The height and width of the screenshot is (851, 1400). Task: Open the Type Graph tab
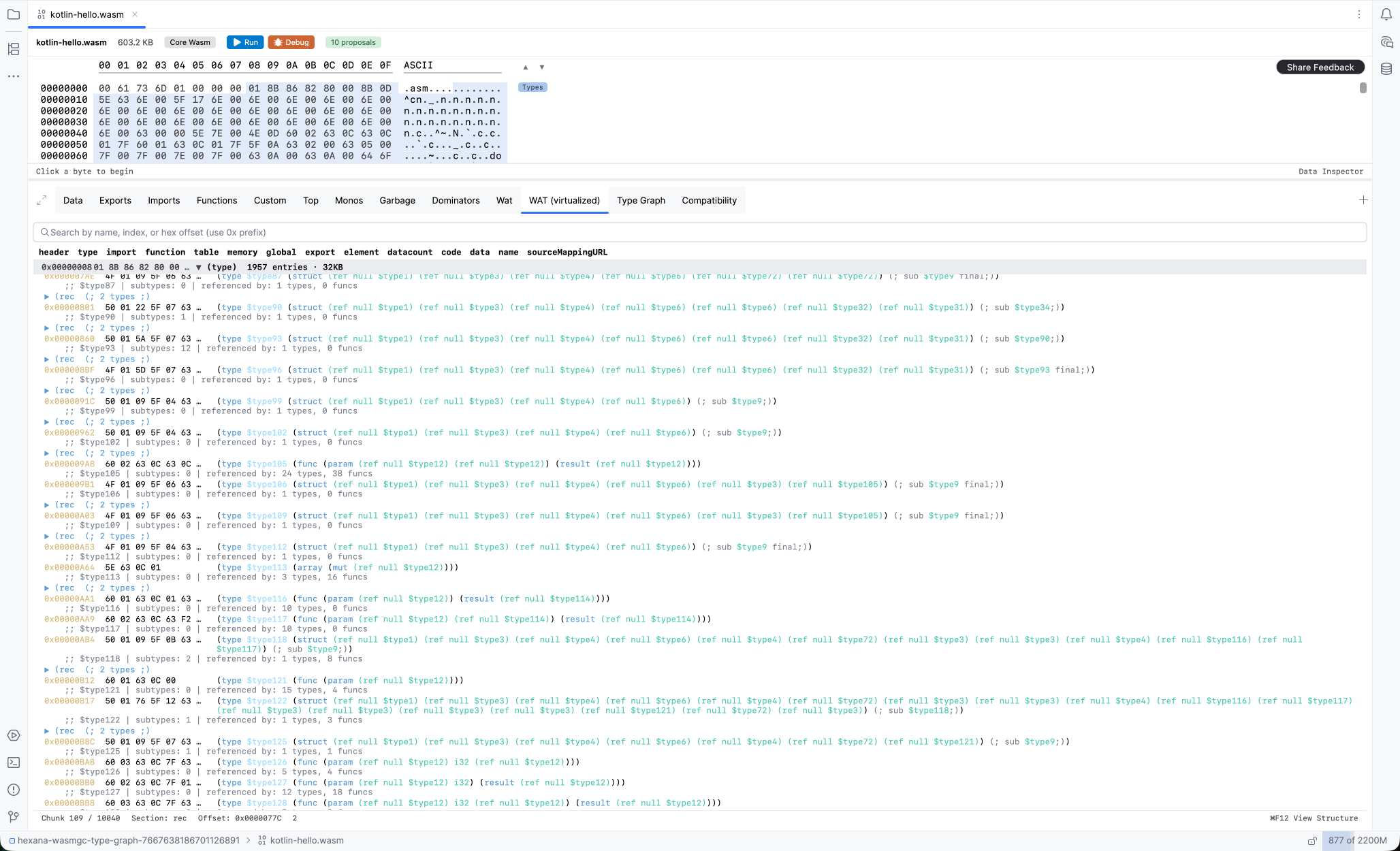pyautogui.click(x=641, y=200)
